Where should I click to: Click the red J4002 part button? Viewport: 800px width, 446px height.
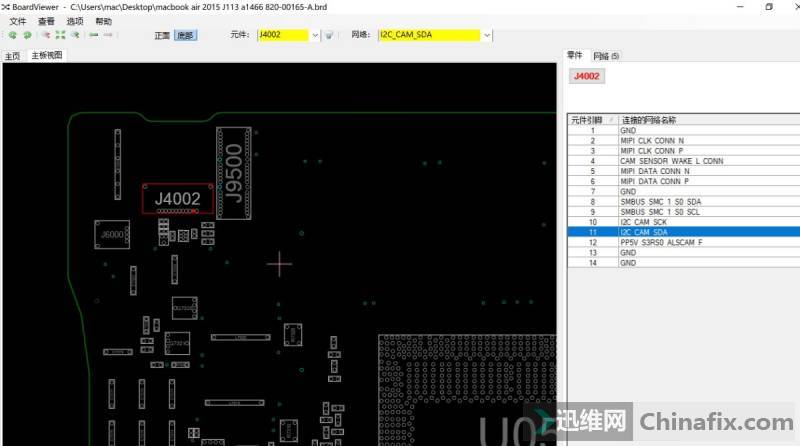click(x=586, y=75)
